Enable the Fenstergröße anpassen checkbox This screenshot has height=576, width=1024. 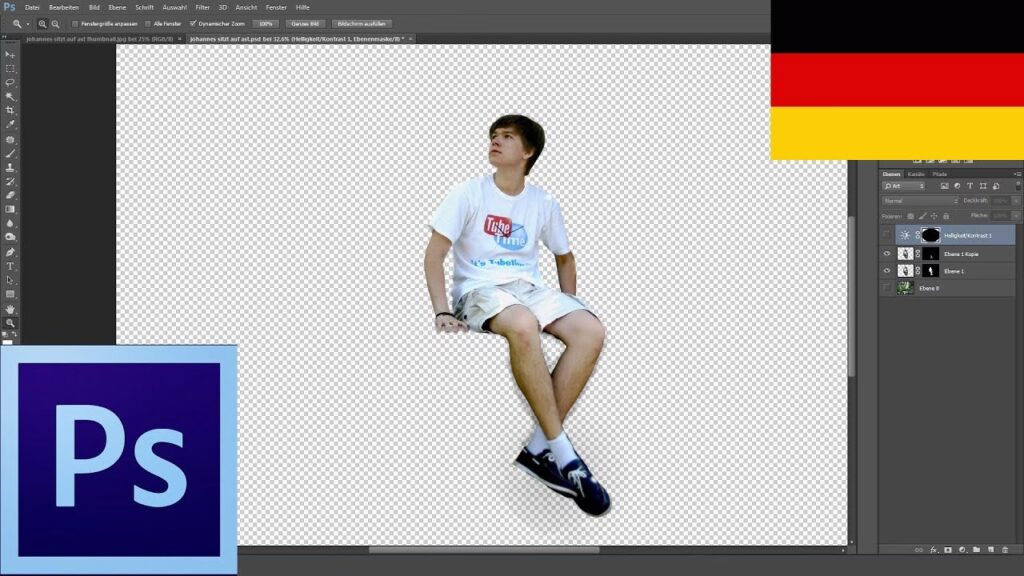(x=75, y=23)
